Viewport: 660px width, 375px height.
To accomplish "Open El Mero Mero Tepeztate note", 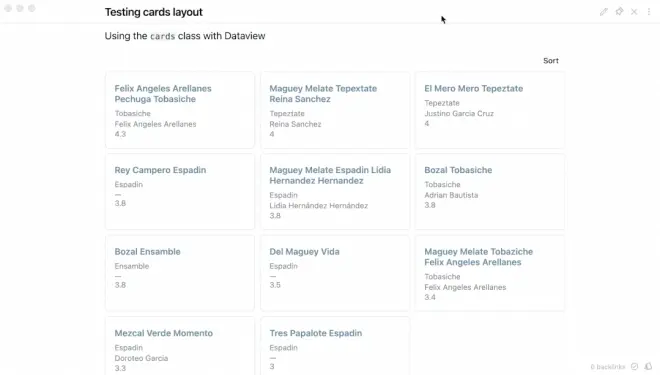I will coord(474,88).
